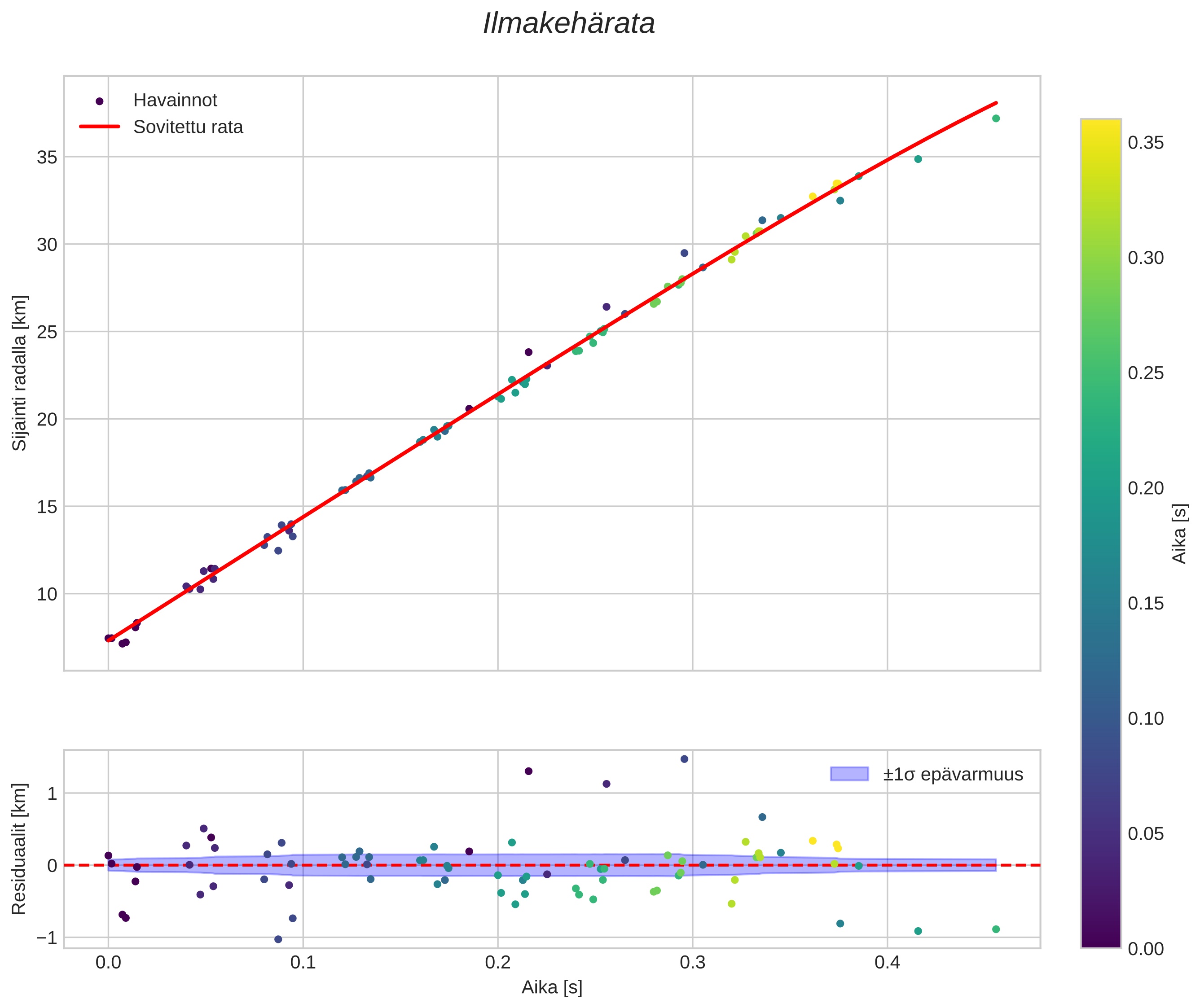This screenshot has height=1008, width=1200.
Task: Click the ±1σ epävarmuus legend text
Action: point(953,774)
